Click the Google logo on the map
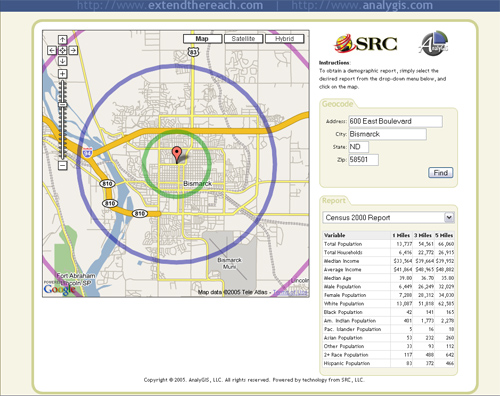 tap(59, 290)
